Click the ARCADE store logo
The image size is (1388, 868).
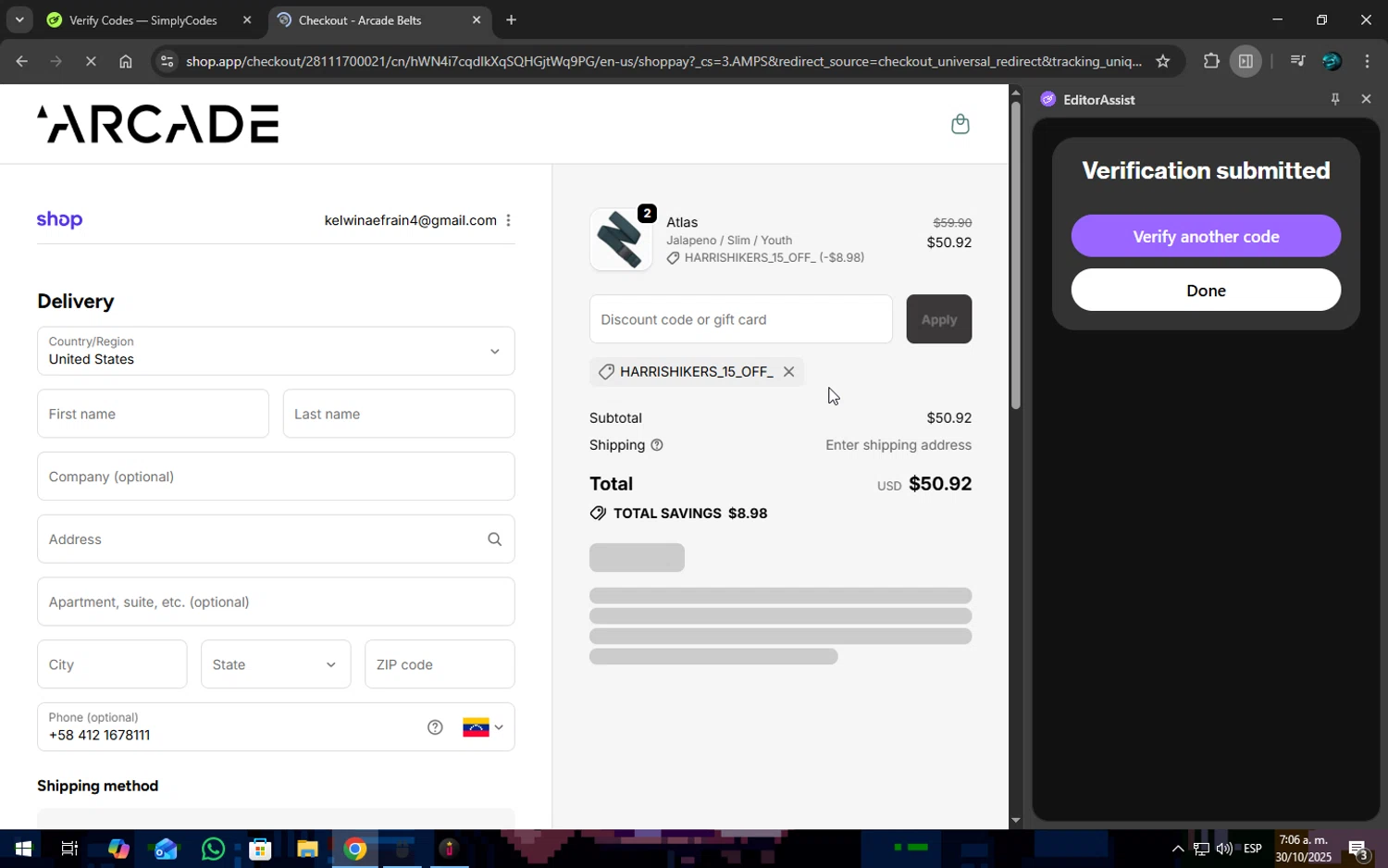(157, 124)
